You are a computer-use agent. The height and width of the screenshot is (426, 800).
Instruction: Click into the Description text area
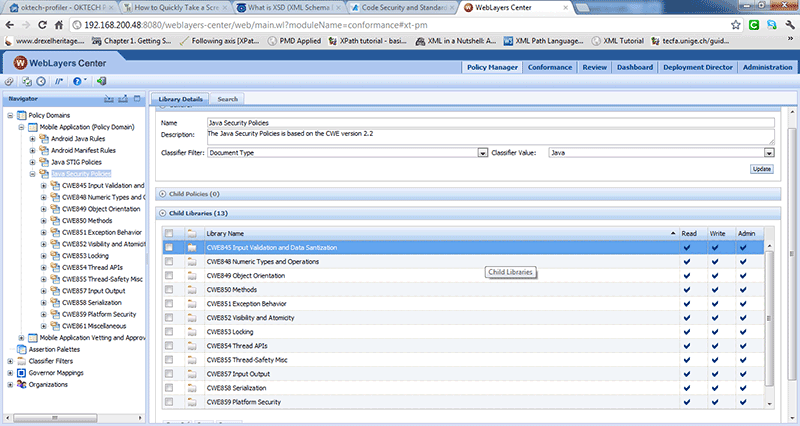tap(491, 137)
